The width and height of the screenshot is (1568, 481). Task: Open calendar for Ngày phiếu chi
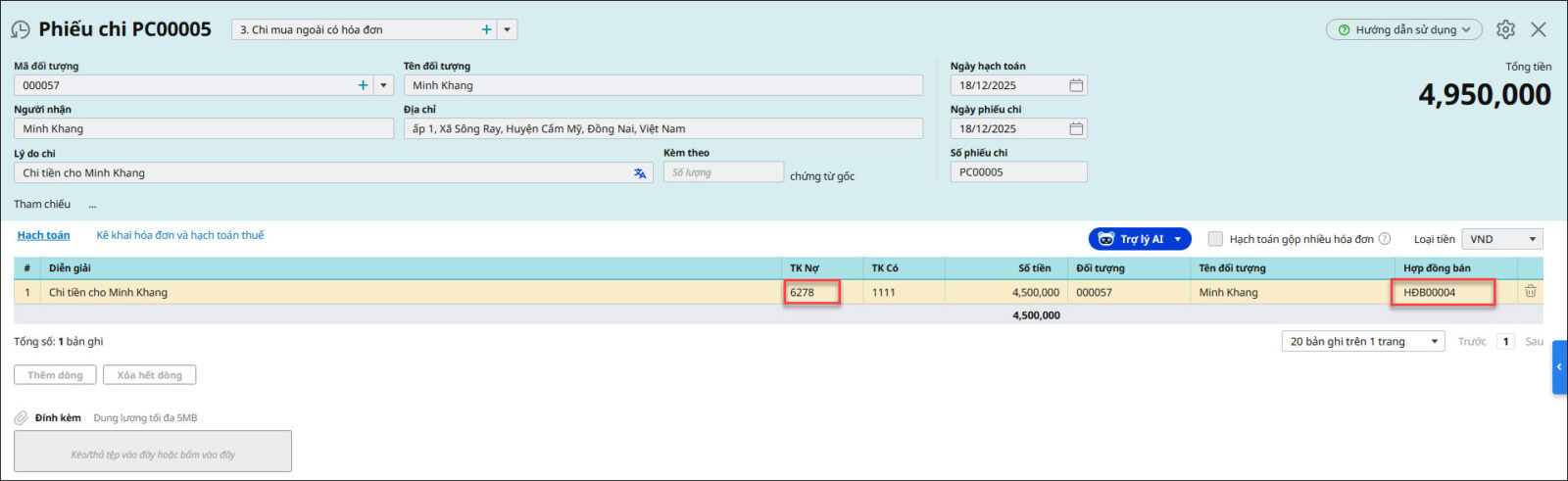[x=1075, y=128]
